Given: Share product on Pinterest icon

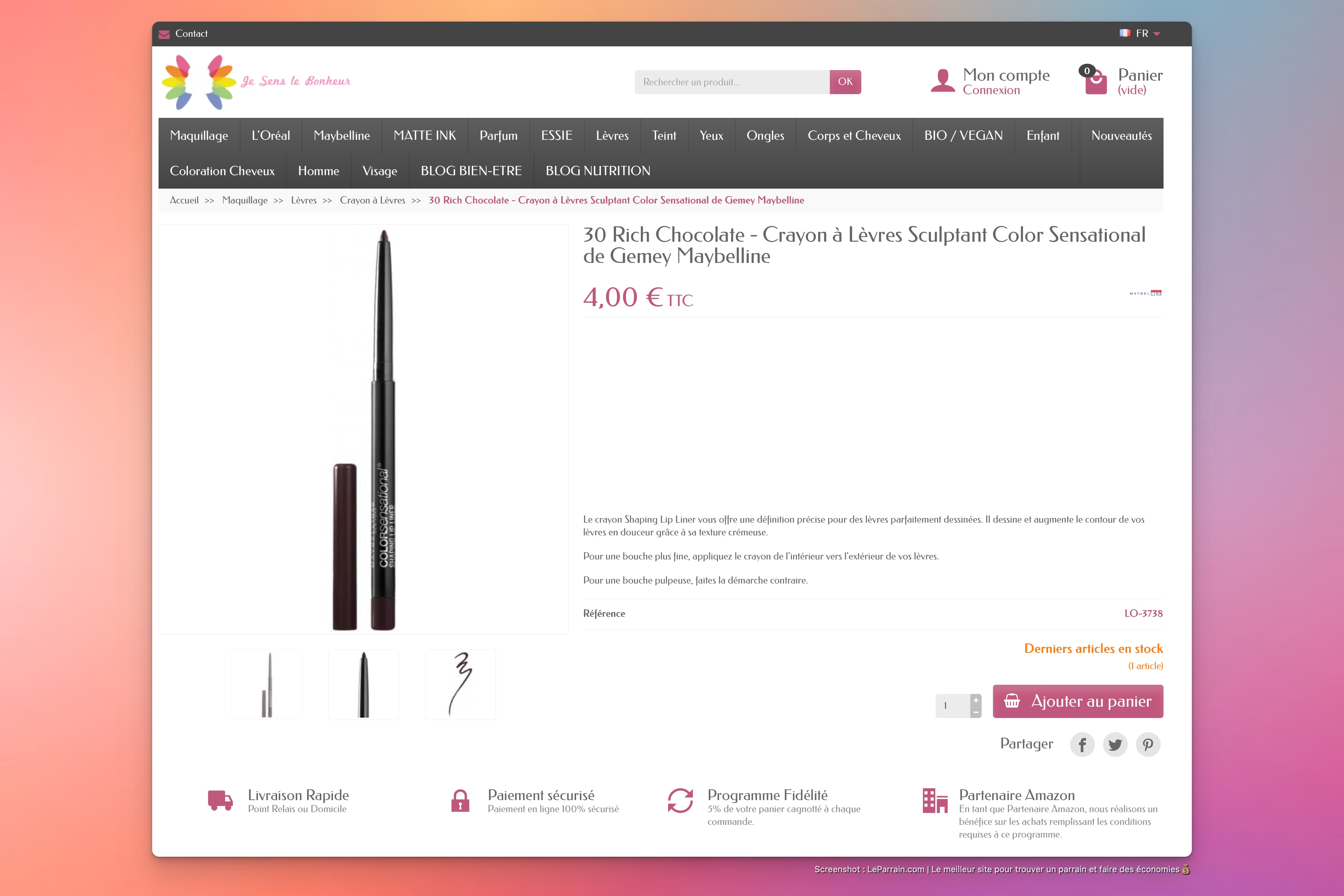Looking at the screenshot, I should pos(1148,744).
